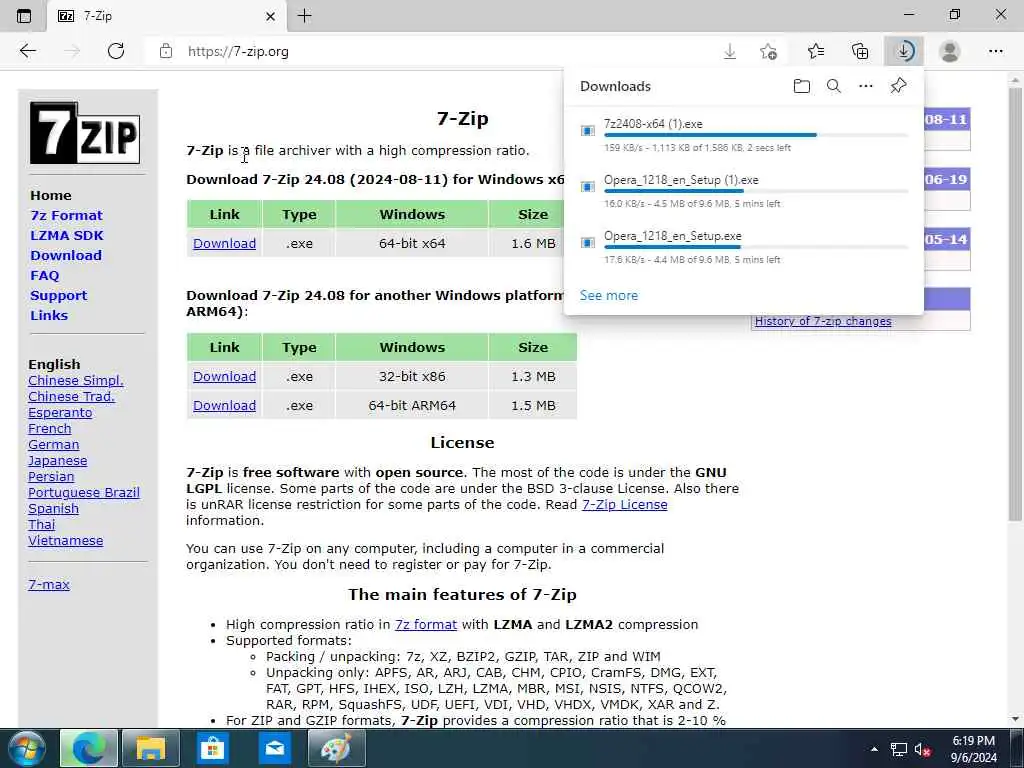Pin the Downloads panel
The width and height of the screenshot is (1024, 768).
coord(898,86)
